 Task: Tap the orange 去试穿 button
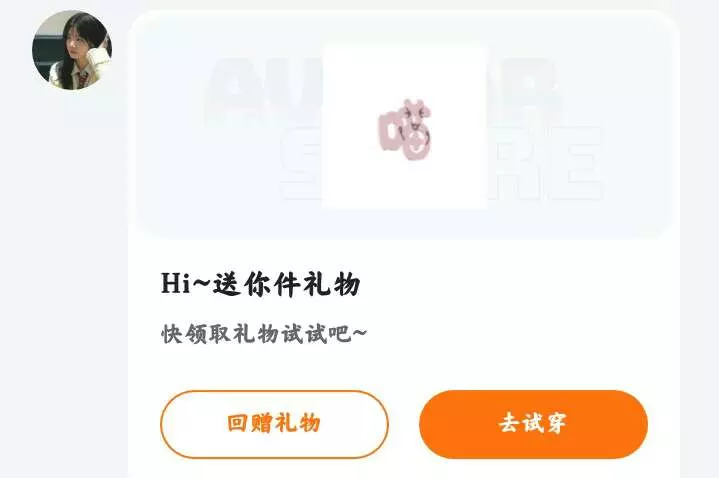(533, 424)
